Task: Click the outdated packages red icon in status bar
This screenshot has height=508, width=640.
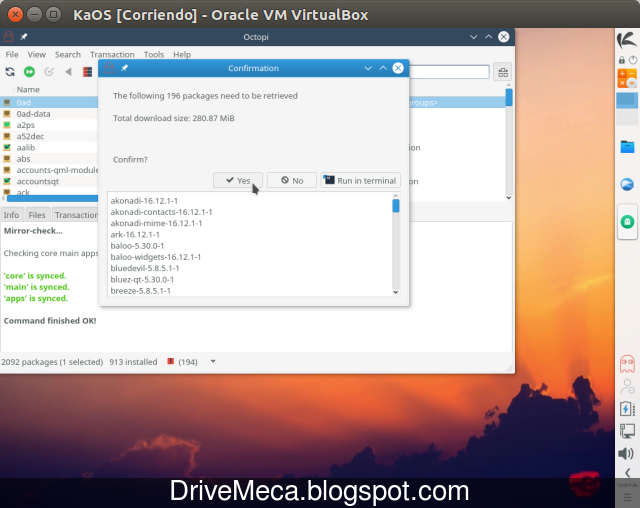Action: click(171, 362)
